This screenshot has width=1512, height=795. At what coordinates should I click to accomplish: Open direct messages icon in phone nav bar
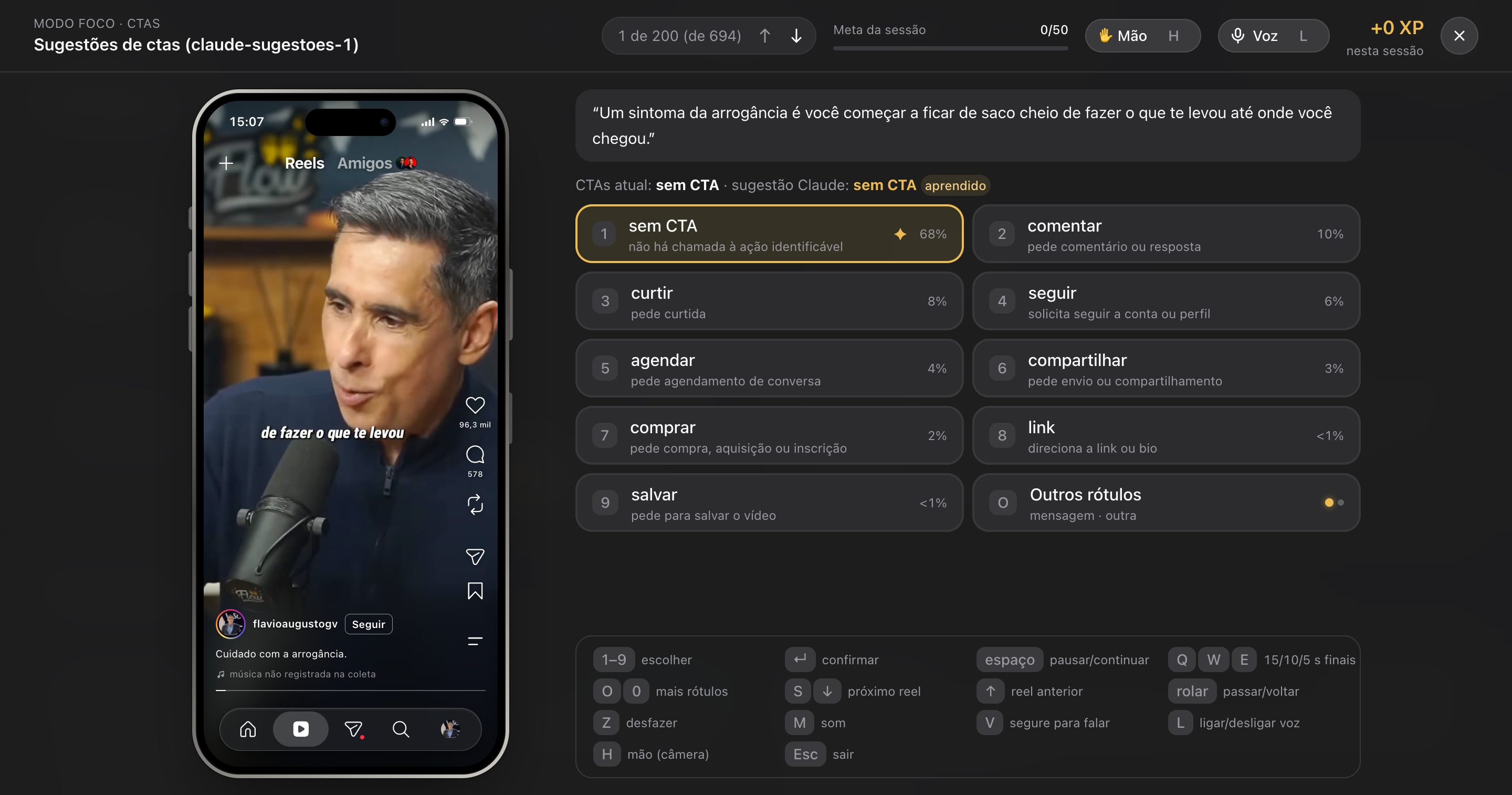tap(353, 729)
